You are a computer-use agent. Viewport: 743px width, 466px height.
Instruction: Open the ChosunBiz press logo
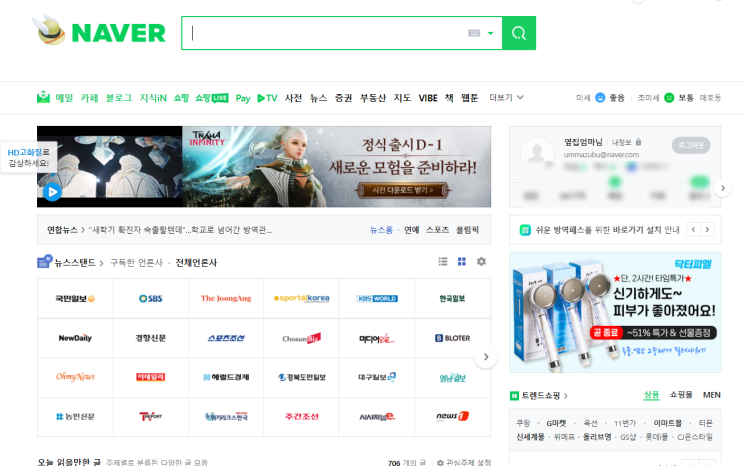(x=301, y=338)
